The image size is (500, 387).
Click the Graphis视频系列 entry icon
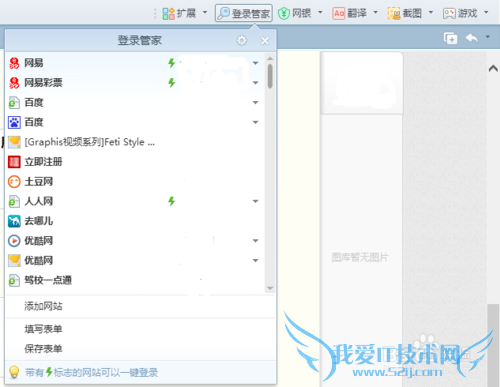(14, 142)
